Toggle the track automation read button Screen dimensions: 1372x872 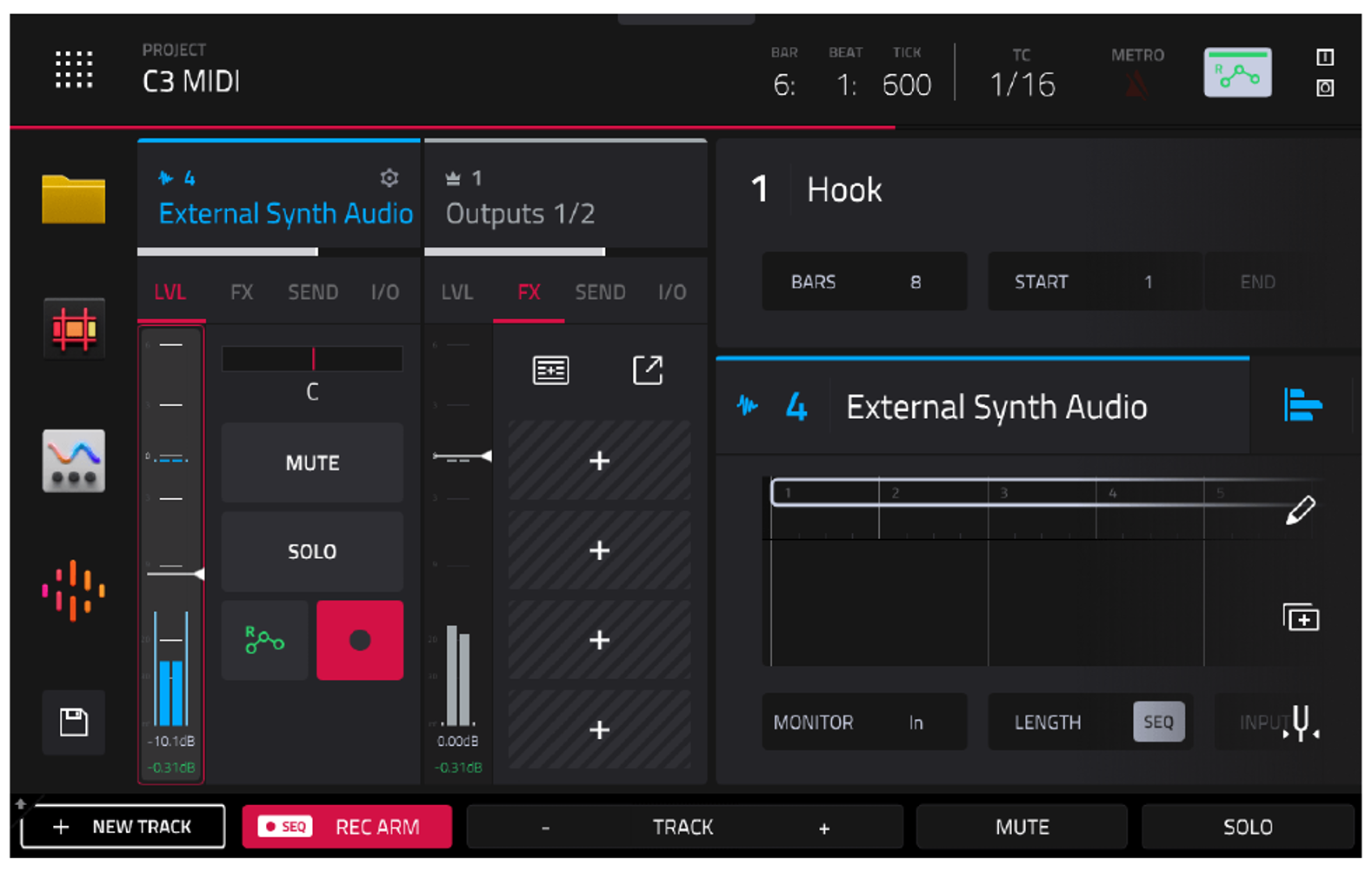265,641
